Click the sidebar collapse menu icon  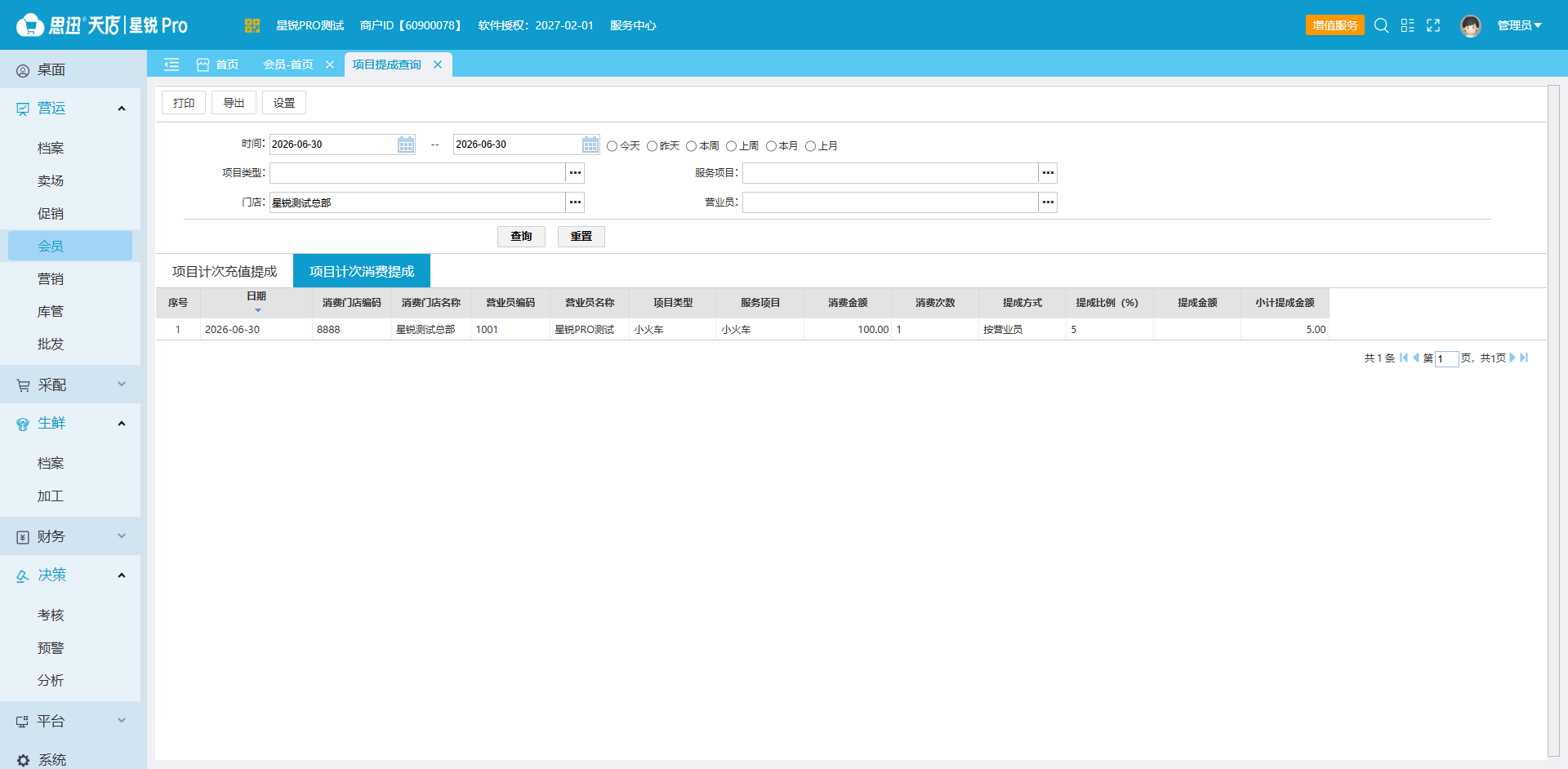tap(171, 64)
